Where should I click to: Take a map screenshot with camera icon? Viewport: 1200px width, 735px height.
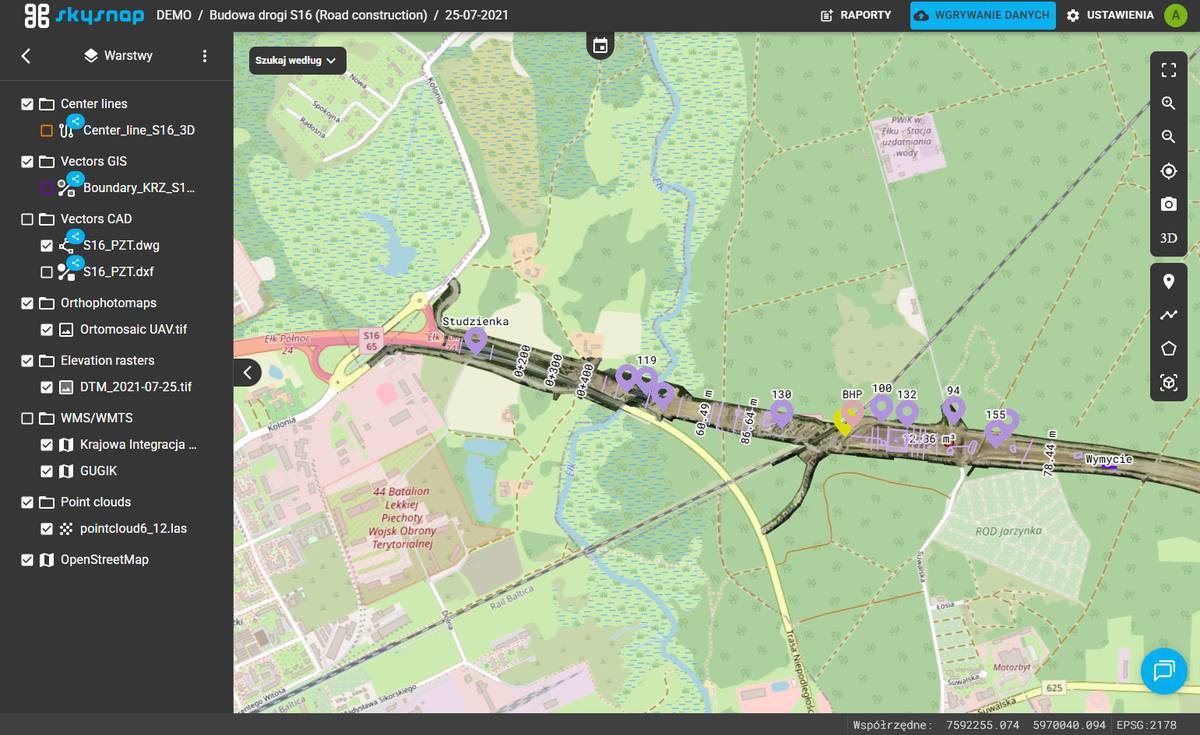click(1168, 205)
